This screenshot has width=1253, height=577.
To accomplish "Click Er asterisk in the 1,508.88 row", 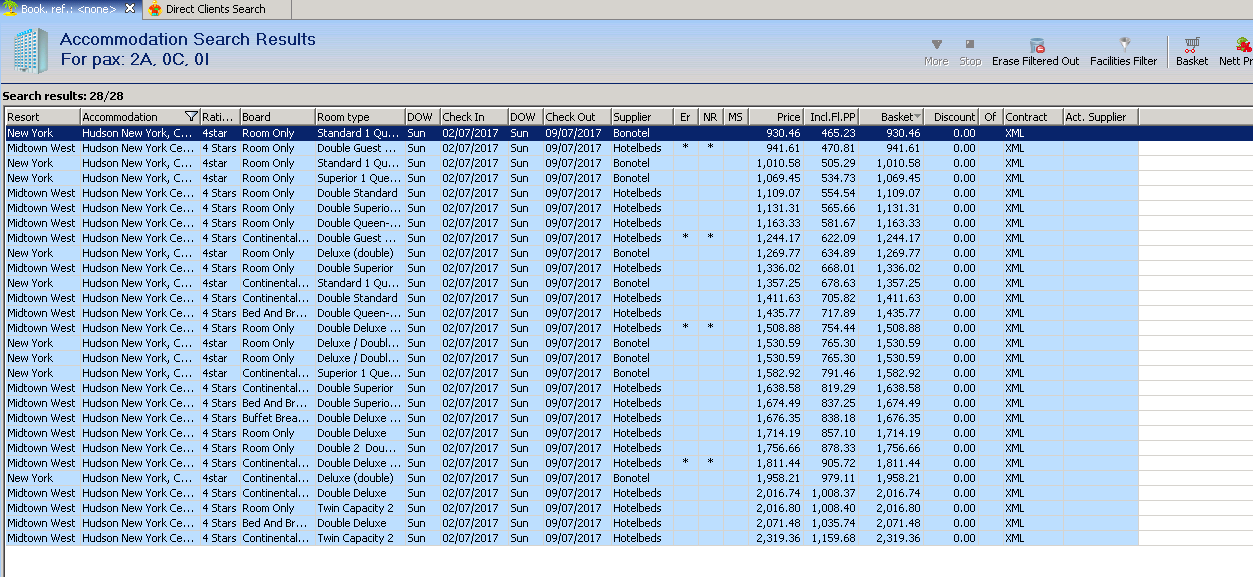I will click(x=686, y=328).
